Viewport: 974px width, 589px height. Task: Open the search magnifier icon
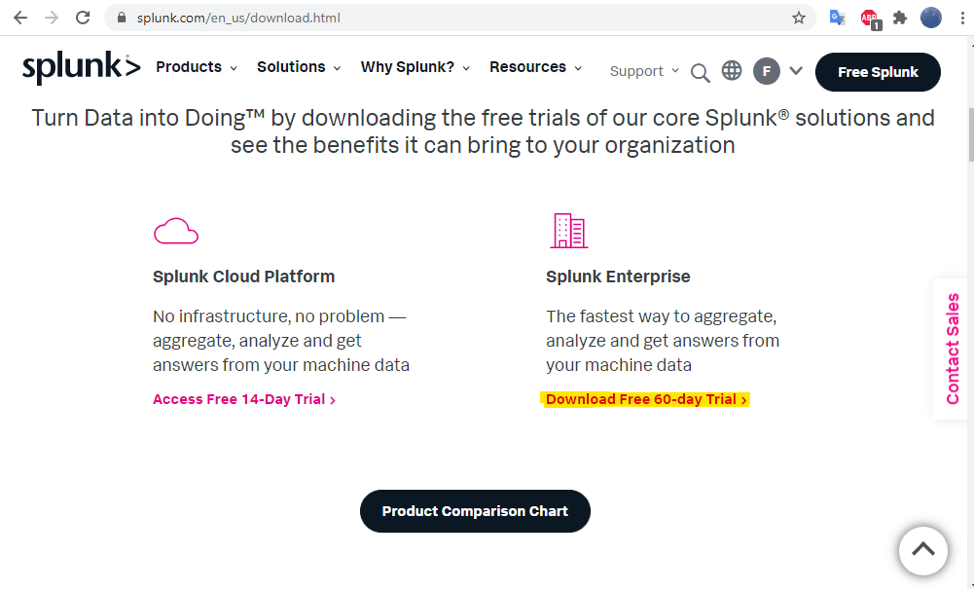[700, 72]
